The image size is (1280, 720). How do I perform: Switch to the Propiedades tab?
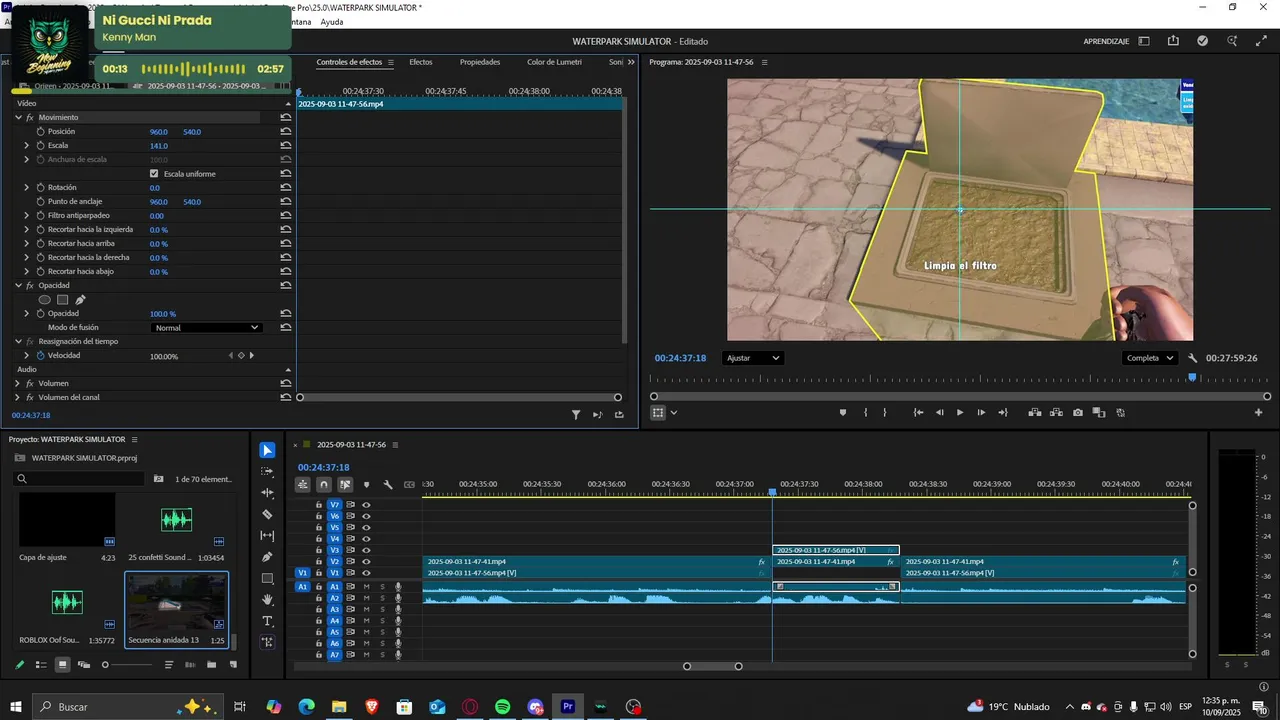[x=480, y=62]
